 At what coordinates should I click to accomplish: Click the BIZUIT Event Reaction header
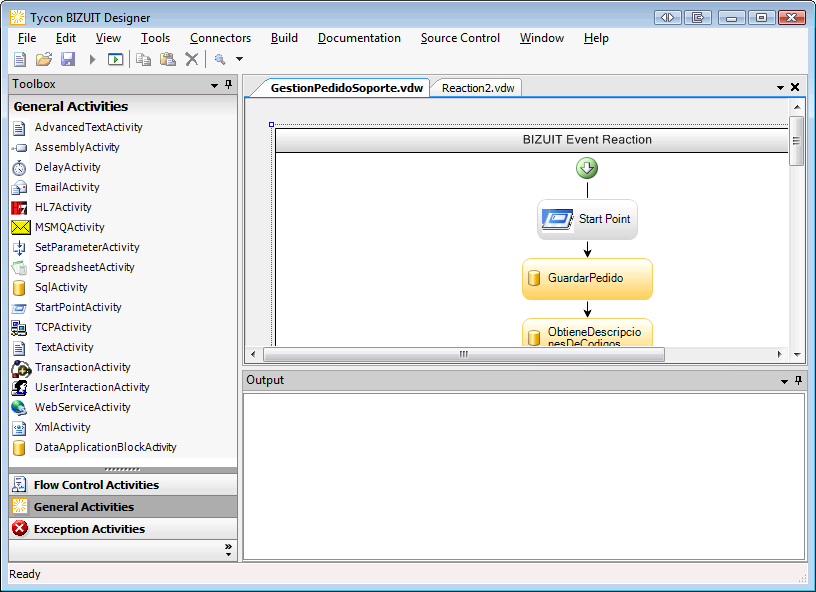pyautogui.click(x=532, y=140)
